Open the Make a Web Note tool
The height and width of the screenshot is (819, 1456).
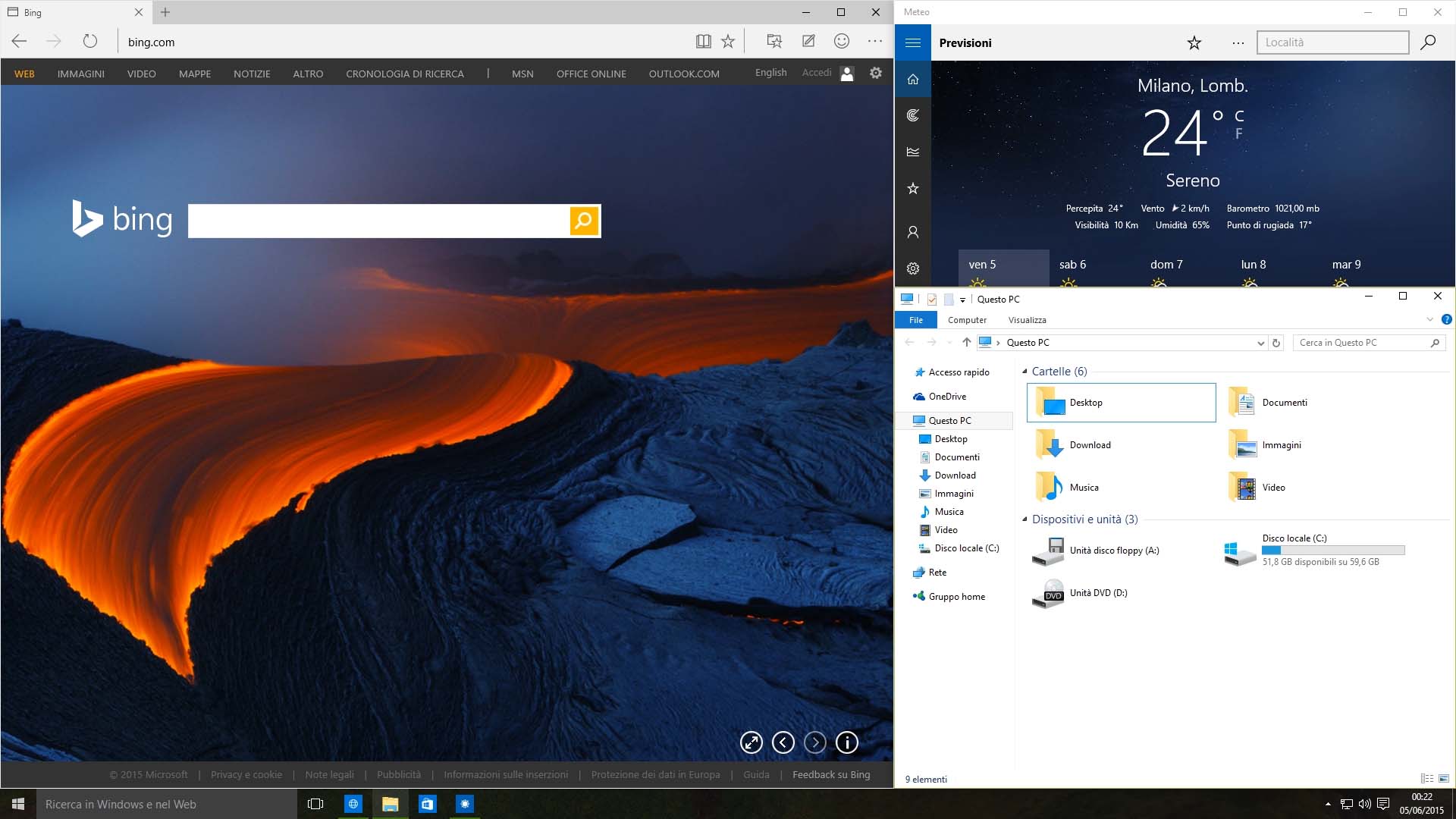coord(808,42)
